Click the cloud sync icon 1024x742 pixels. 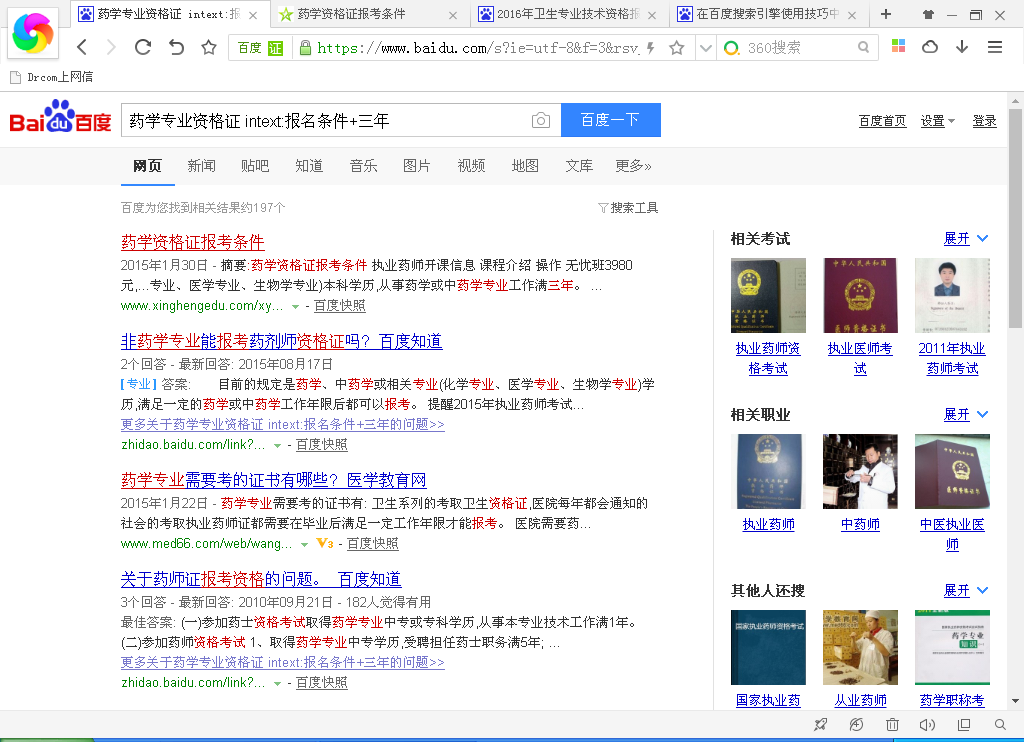click(x=930, y=46)
